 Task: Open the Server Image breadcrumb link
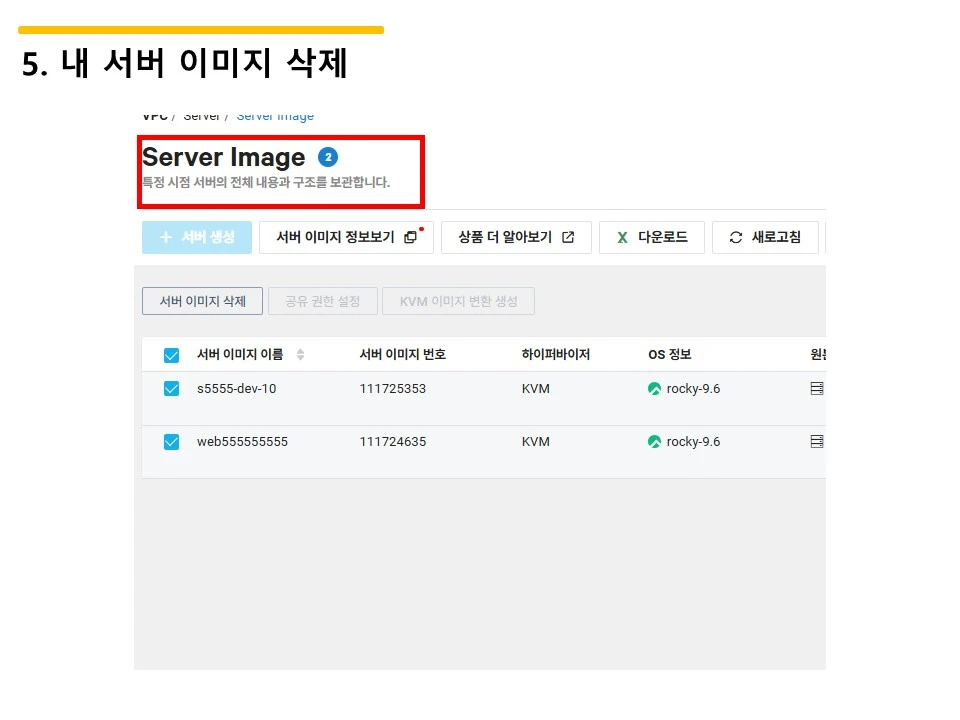click(274, 115)
